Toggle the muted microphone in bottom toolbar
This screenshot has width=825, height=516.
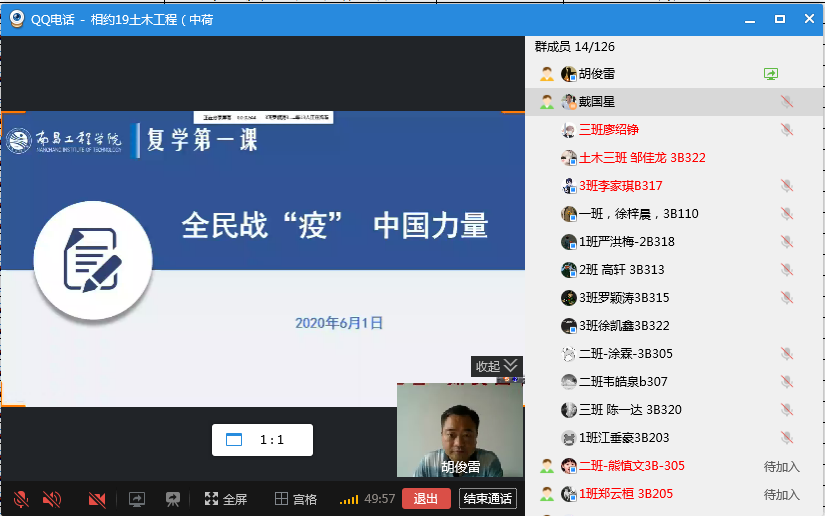20,499
